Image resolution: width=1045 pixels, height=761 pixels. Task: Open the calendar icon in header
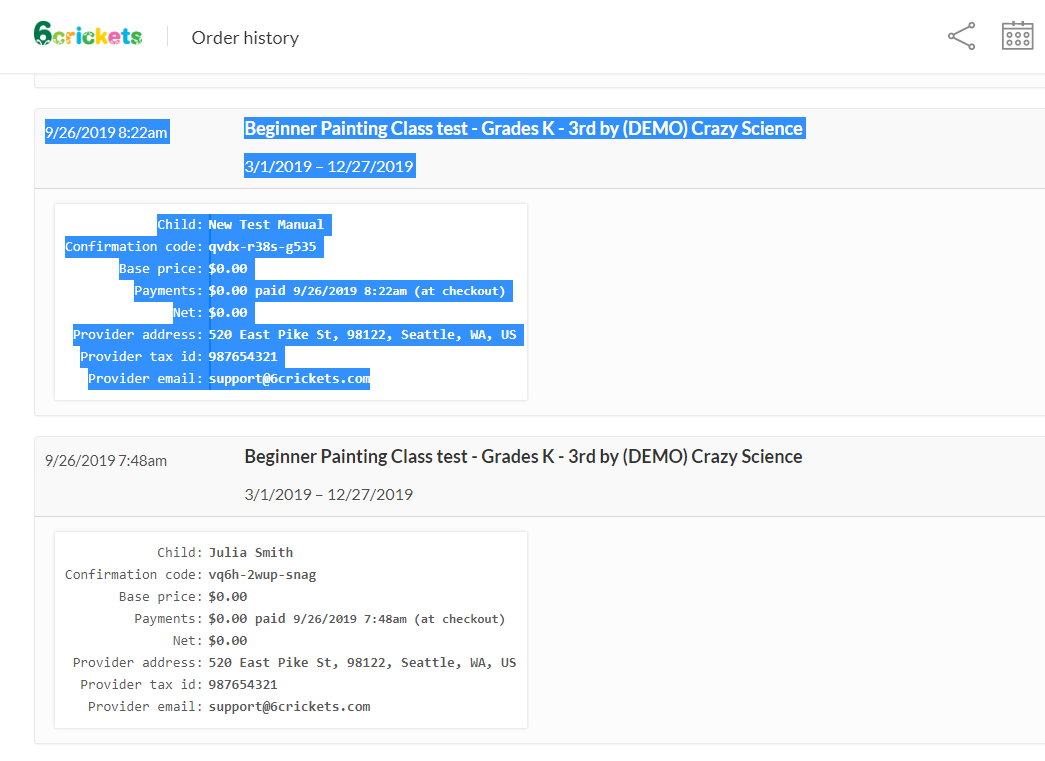1017,36
